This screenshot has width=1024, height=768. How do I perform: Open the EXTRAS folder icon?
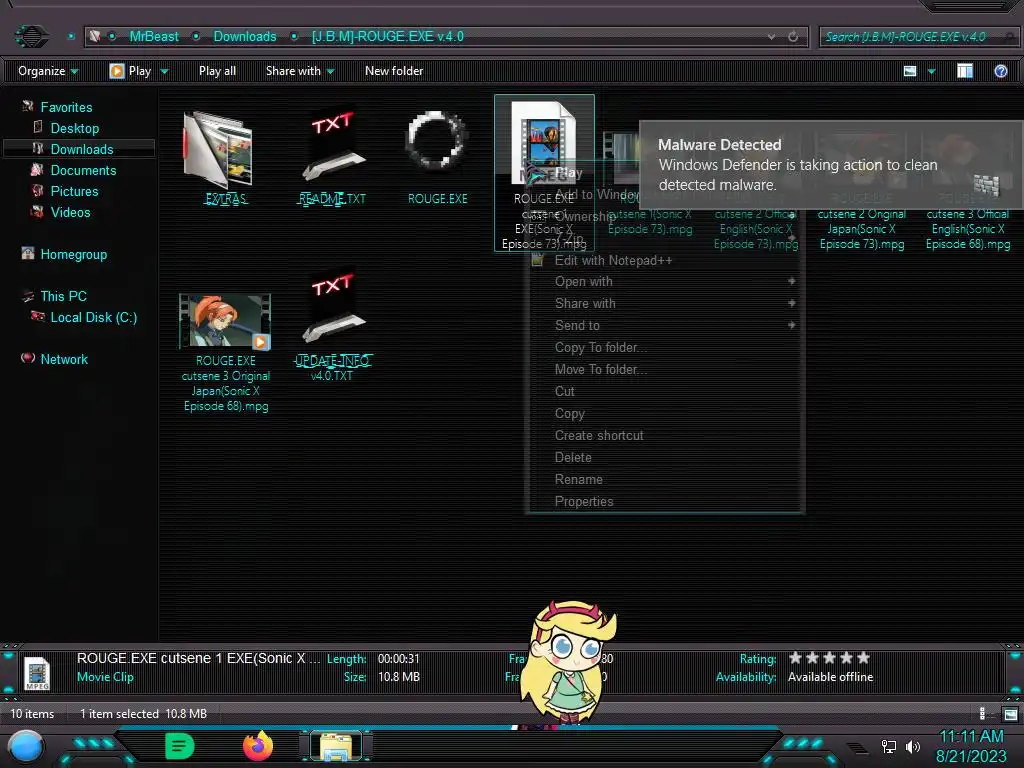point(219,150)
